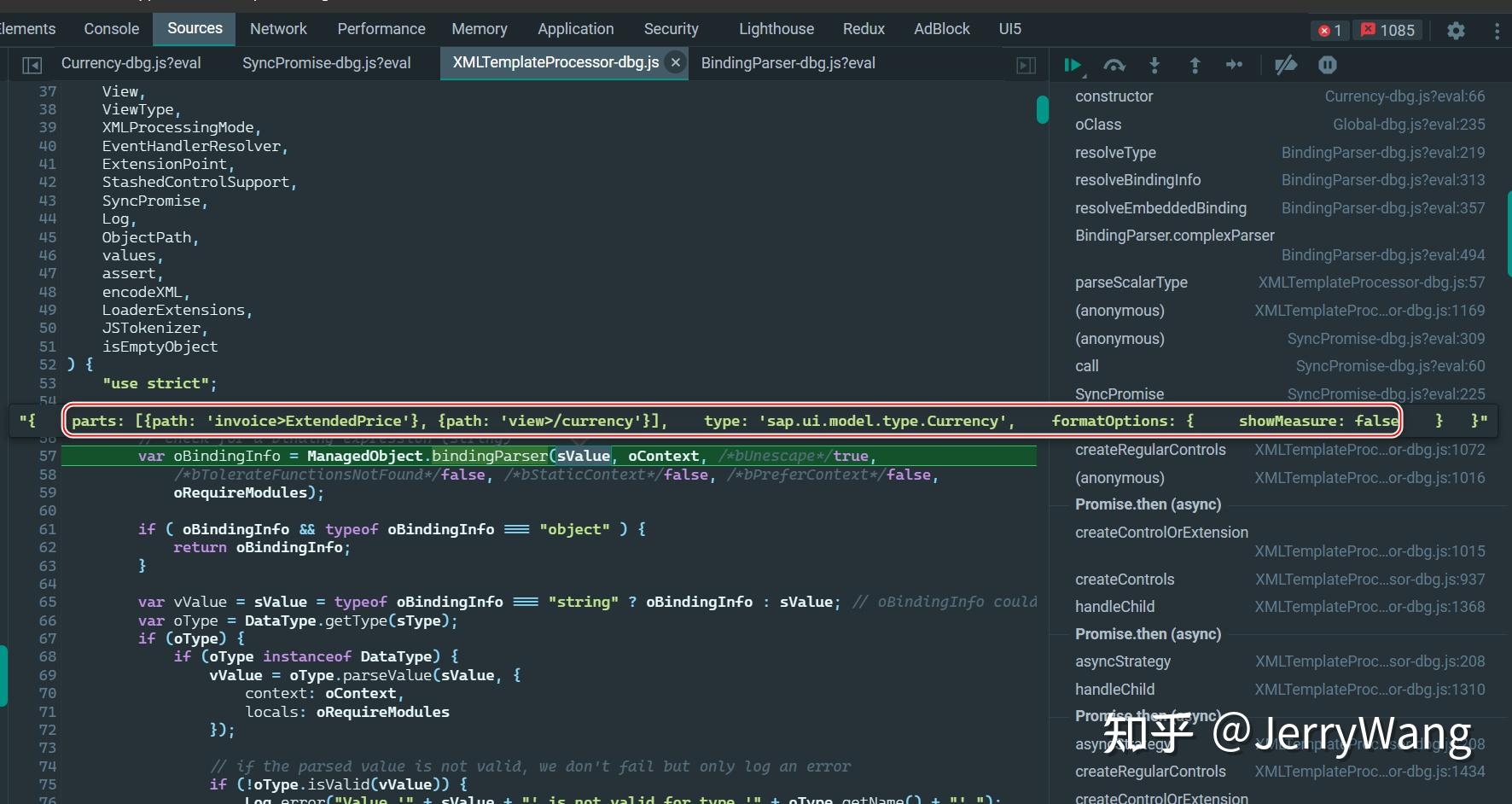Show the file navigator sidebar
1512x804 pixels.
coord(32,64)
